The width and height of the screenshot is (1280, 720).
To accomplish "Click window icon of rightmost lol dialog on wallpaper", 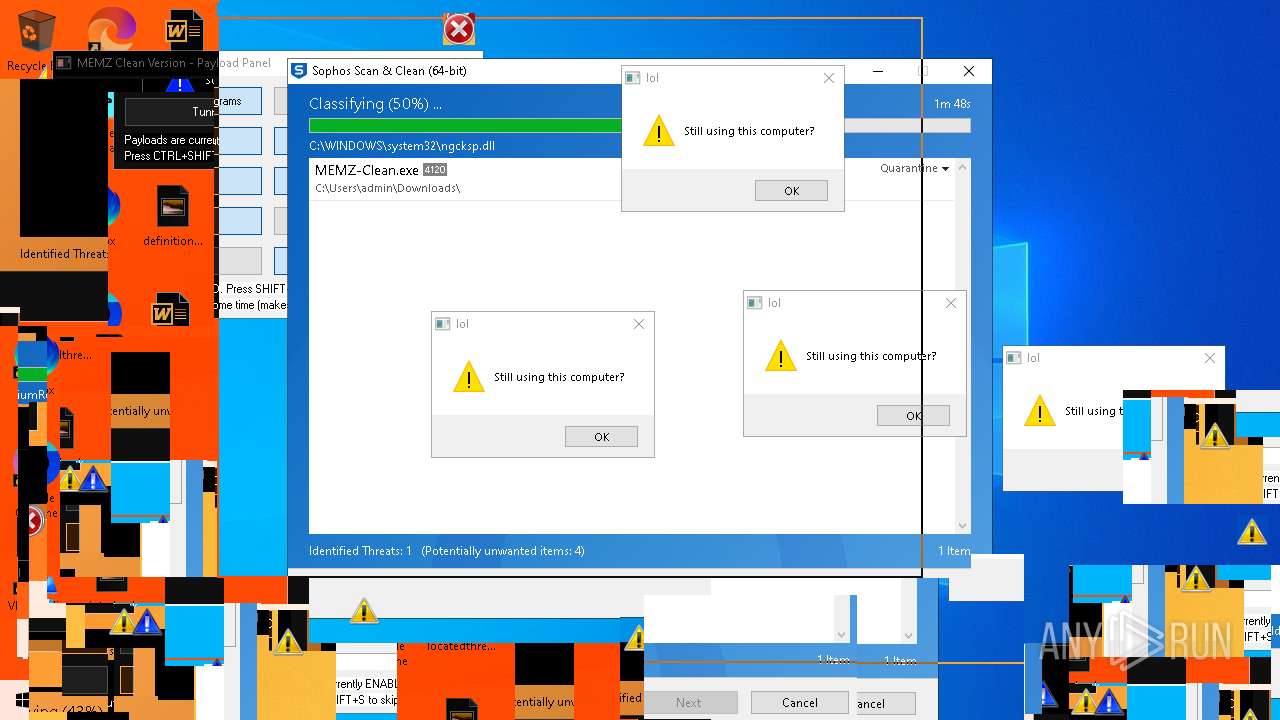I will pos(1014,358).
